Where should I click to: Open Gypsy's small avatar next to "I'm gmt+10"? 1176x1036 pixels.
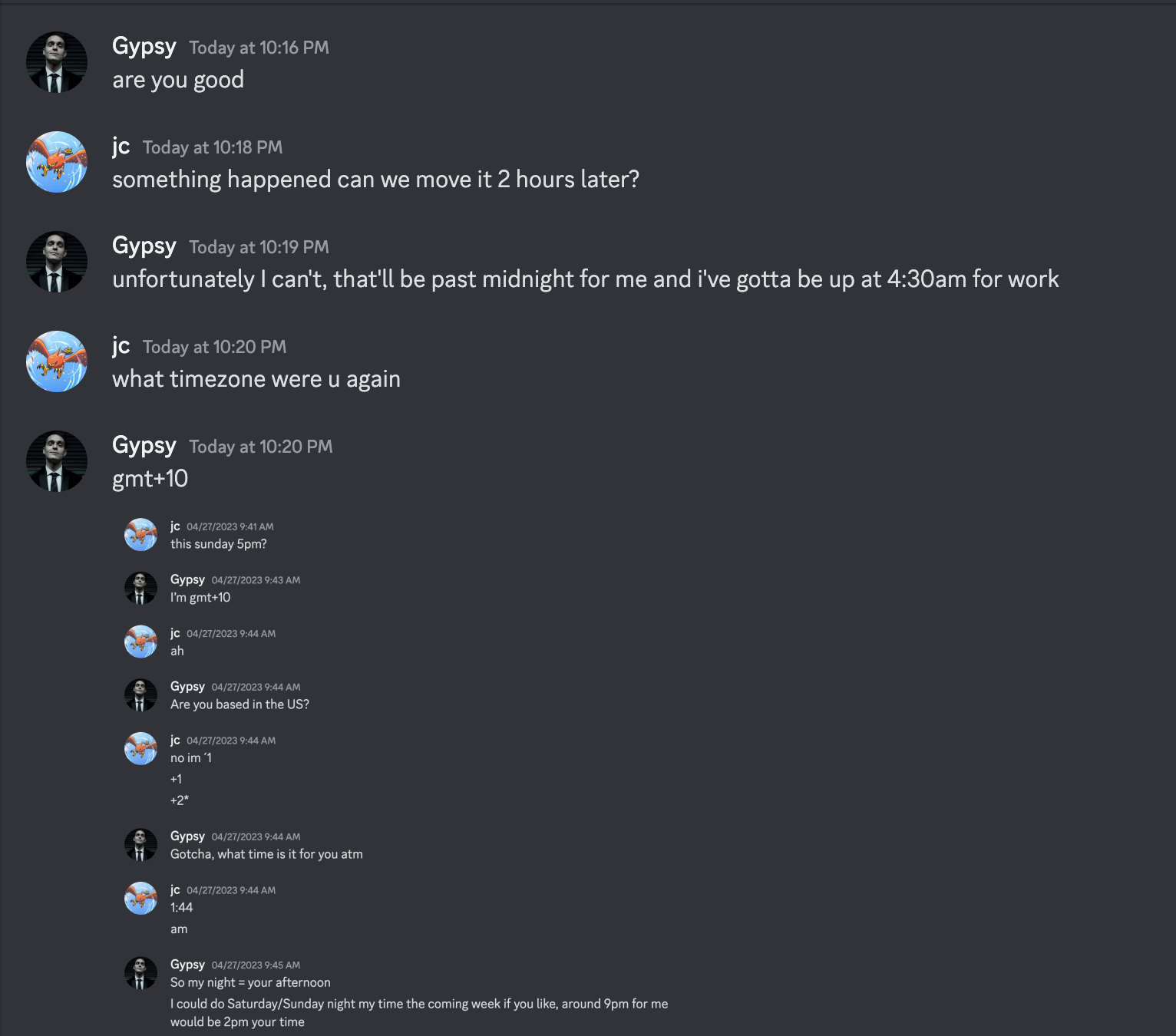point(140,588)
